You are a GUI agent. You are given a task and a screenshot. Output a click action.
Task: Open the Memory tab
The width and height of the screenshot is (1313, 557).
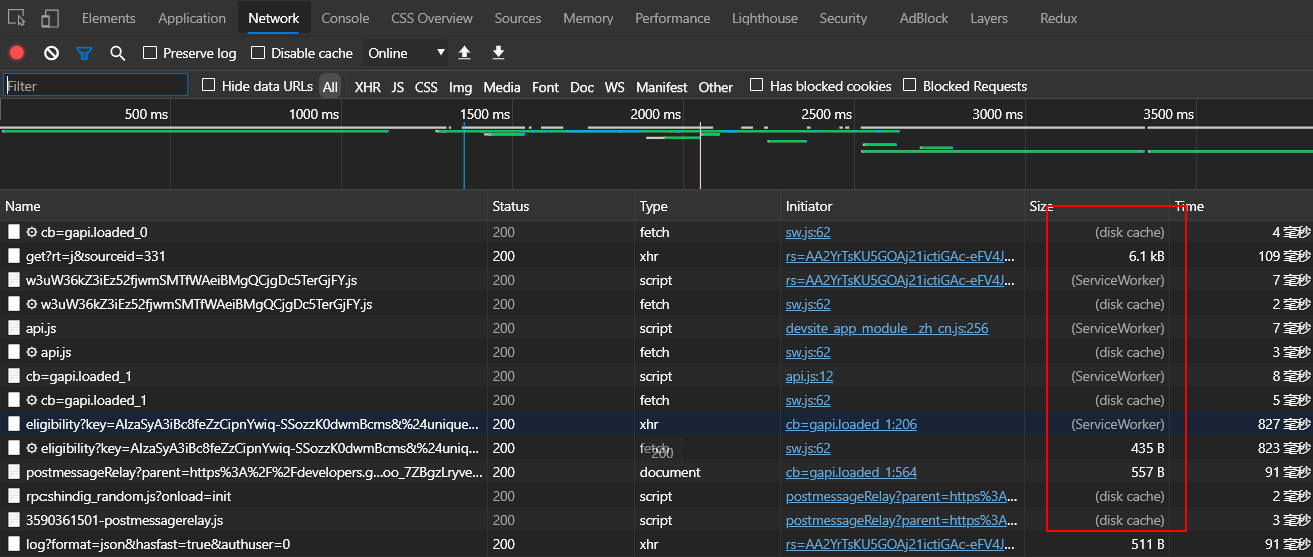tap(588, 18)
